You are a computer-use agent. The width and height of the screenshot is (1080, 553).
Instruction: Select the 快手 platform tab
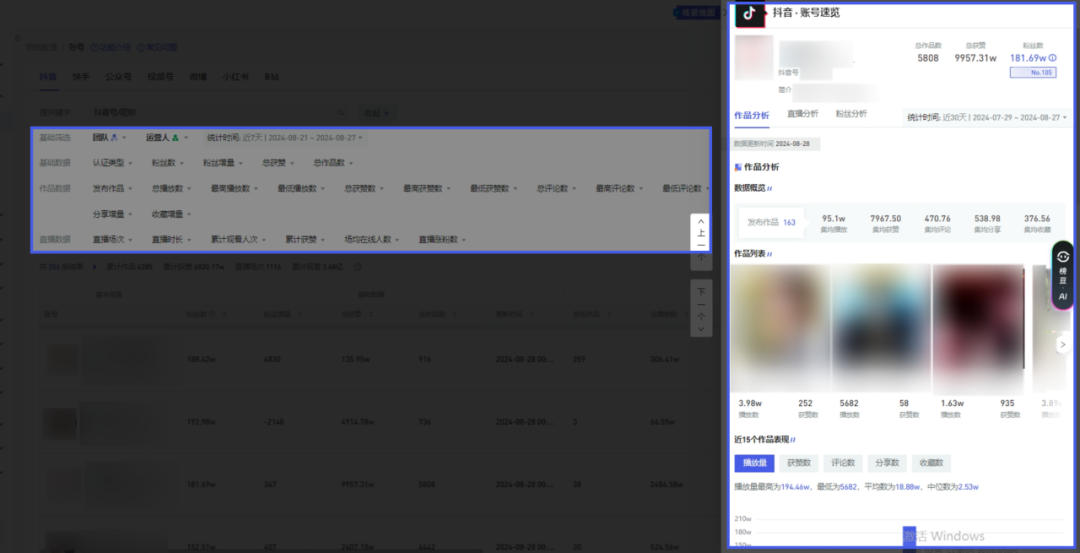click(81, 77)
